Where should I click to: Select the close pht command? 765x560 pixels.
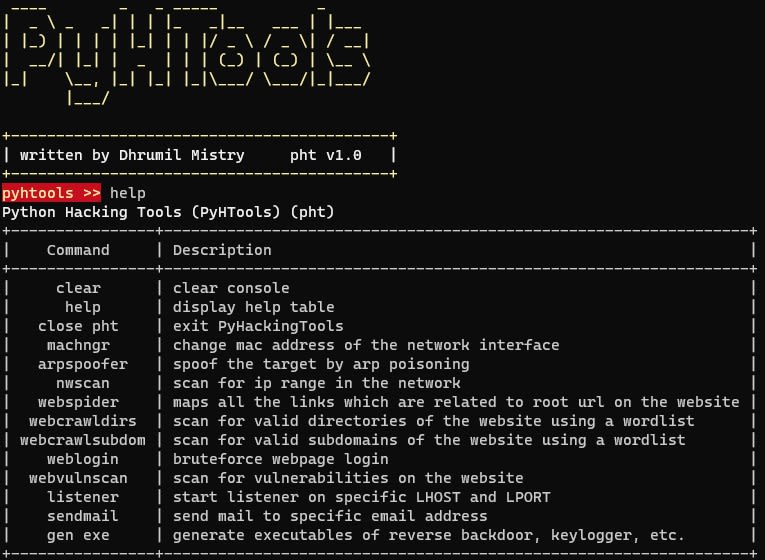78,326
